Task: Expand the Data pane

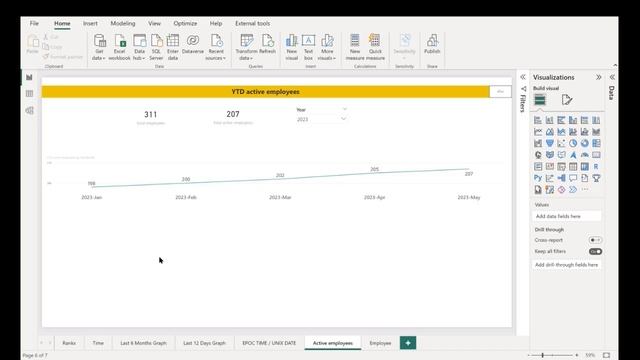Action: click(x=612, y=77)
